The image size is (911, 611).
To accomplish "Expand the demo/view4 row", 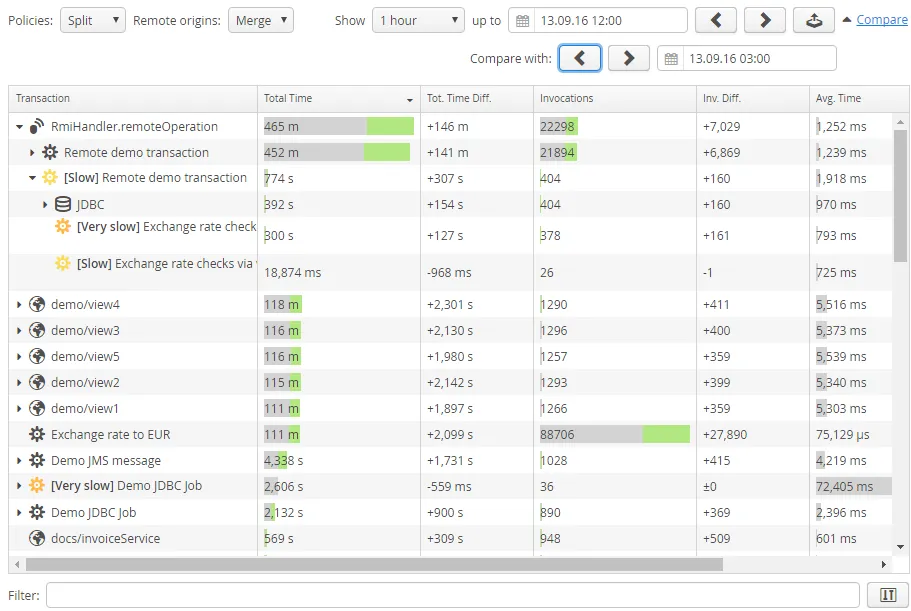I will pos(17,304).
